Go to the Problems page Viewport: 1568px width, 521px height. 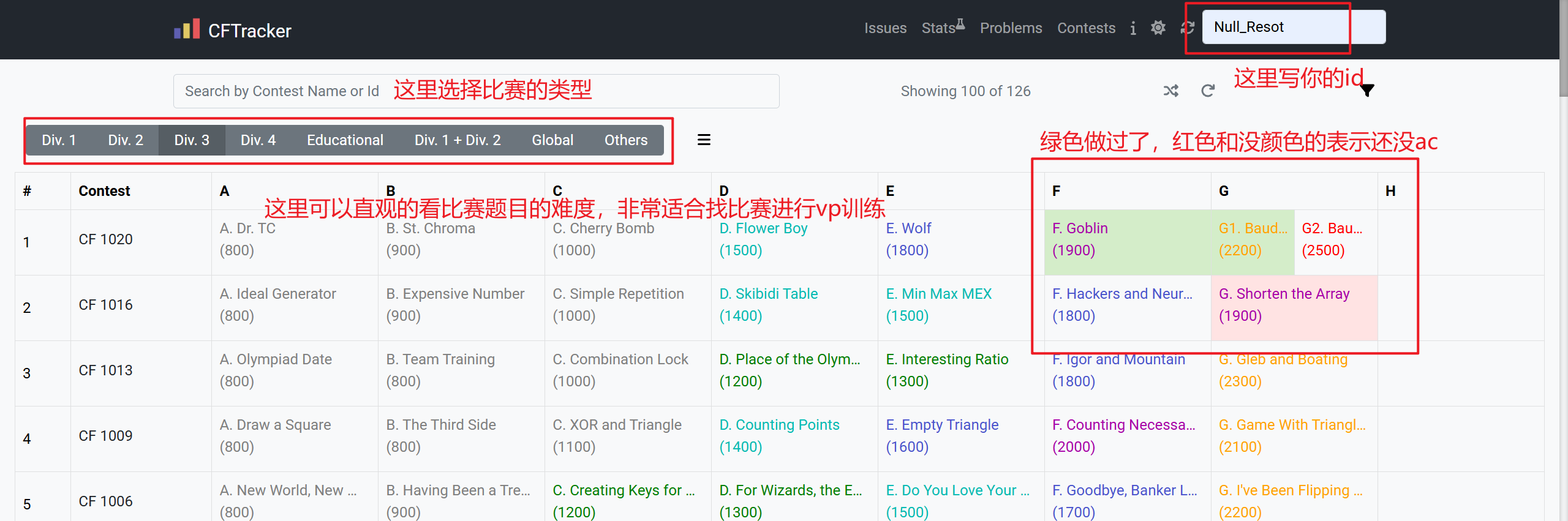pyautogui.click(x=1011, y=28)
